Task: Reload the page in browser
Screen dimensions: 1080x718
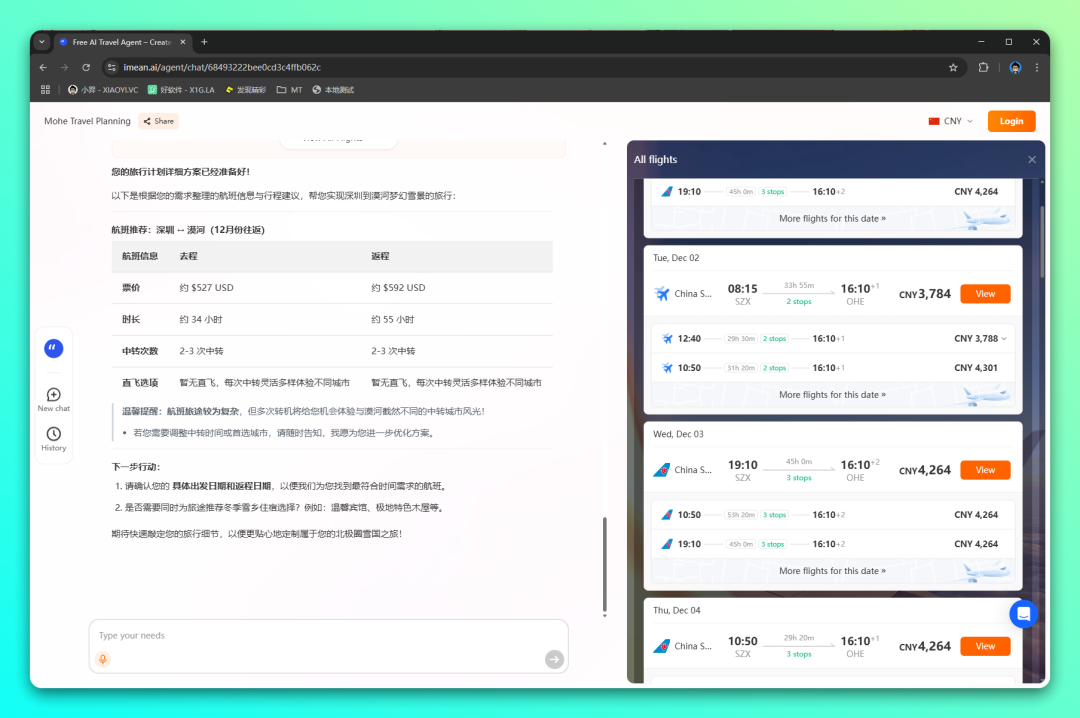Action: tap(86, 67)
